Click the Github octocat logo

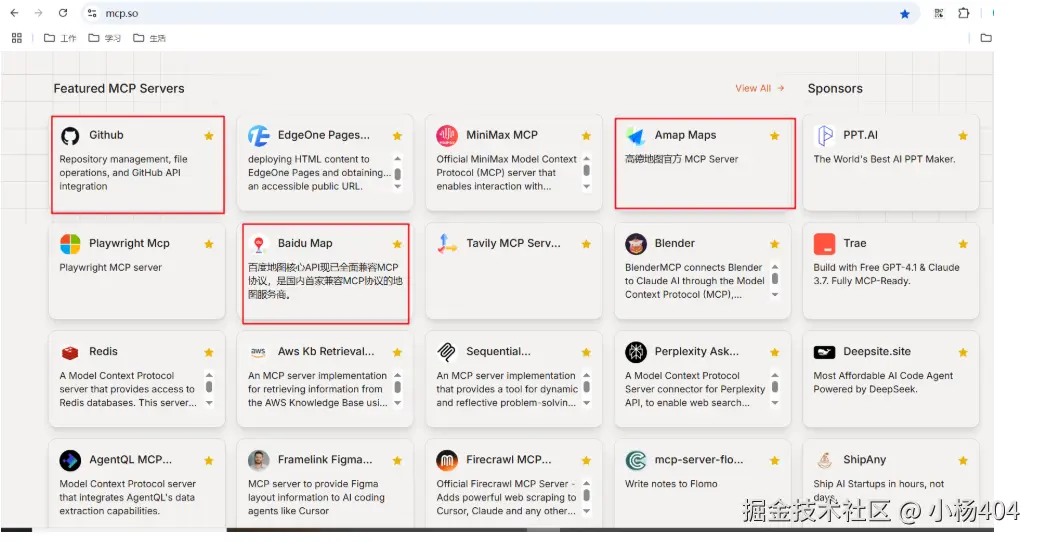[x=70, y=136]
